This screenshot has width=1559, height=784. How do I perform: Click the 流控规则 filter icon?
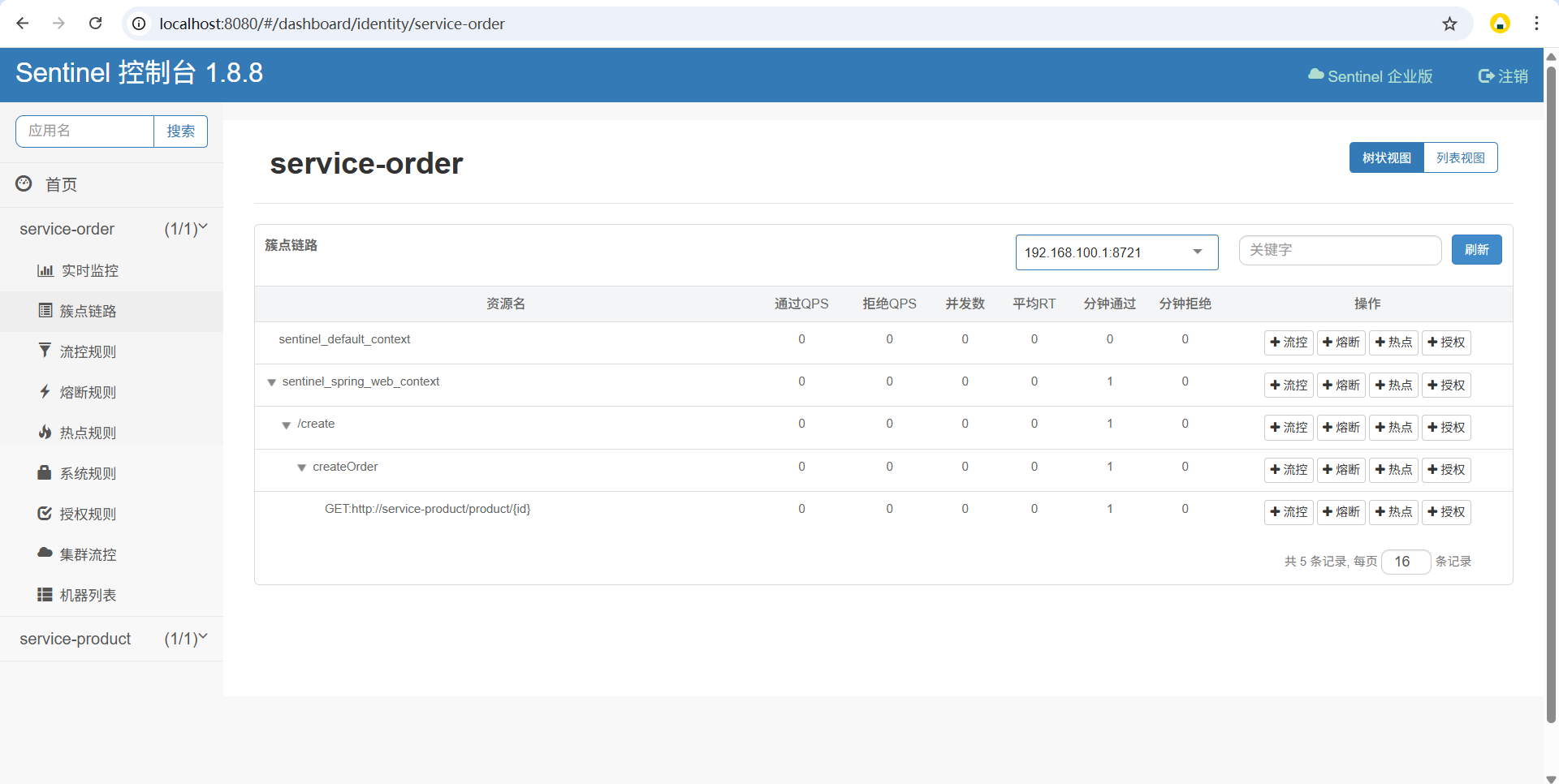[45, 350]
